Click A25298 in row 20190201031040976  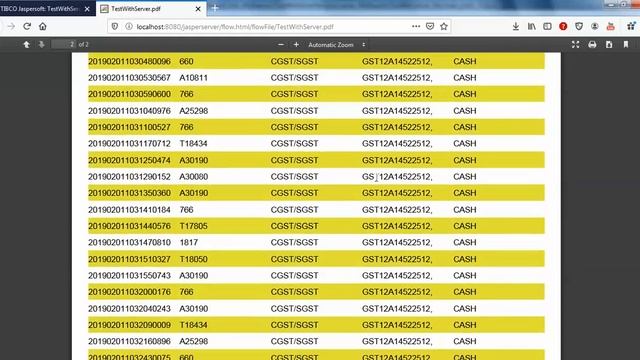click(193, 111)
